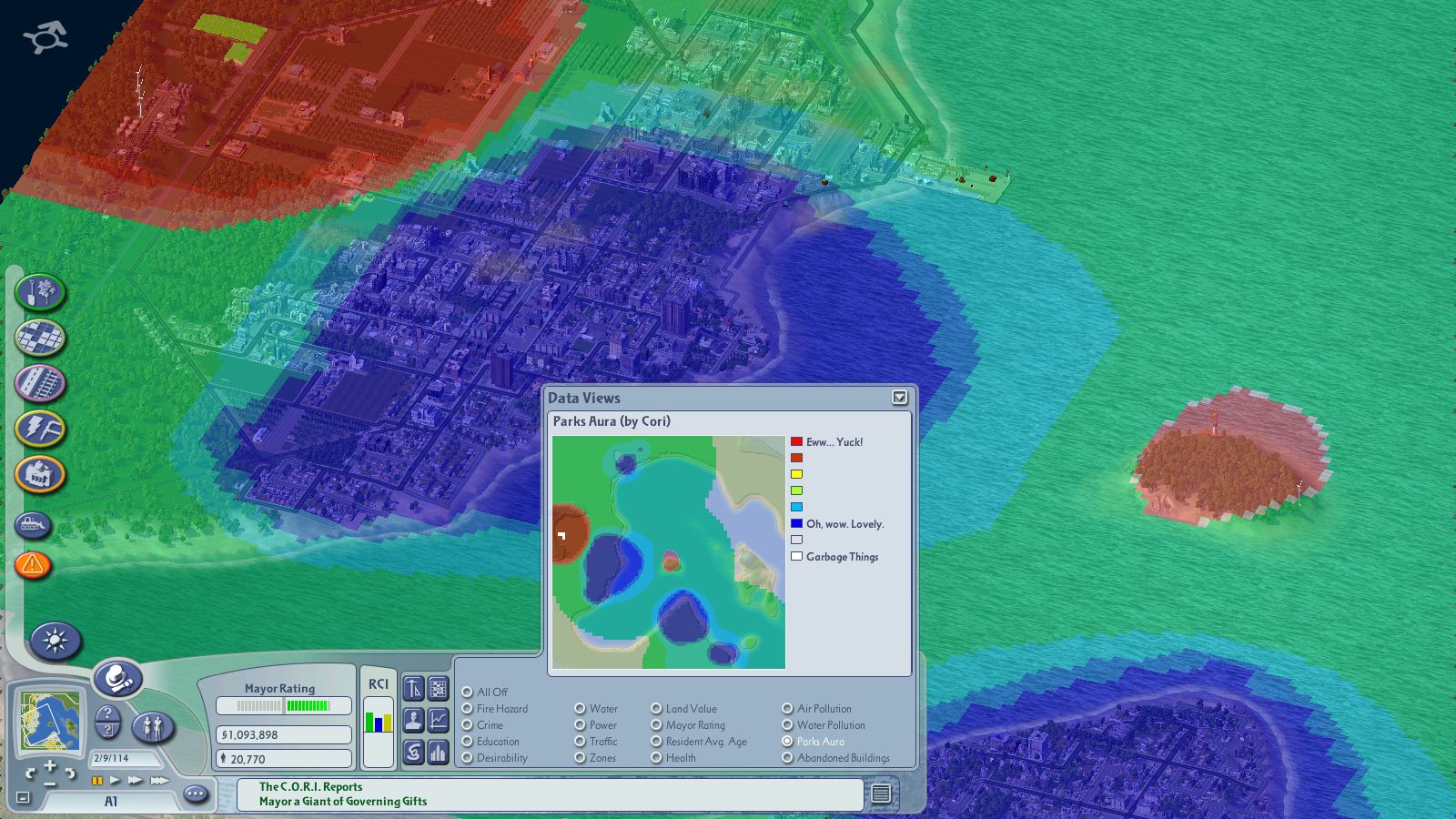This screenshot has width=1456, height=819.
Task: Click the red Eww... Yuck! legend swatch
Action: coord(796,441)
